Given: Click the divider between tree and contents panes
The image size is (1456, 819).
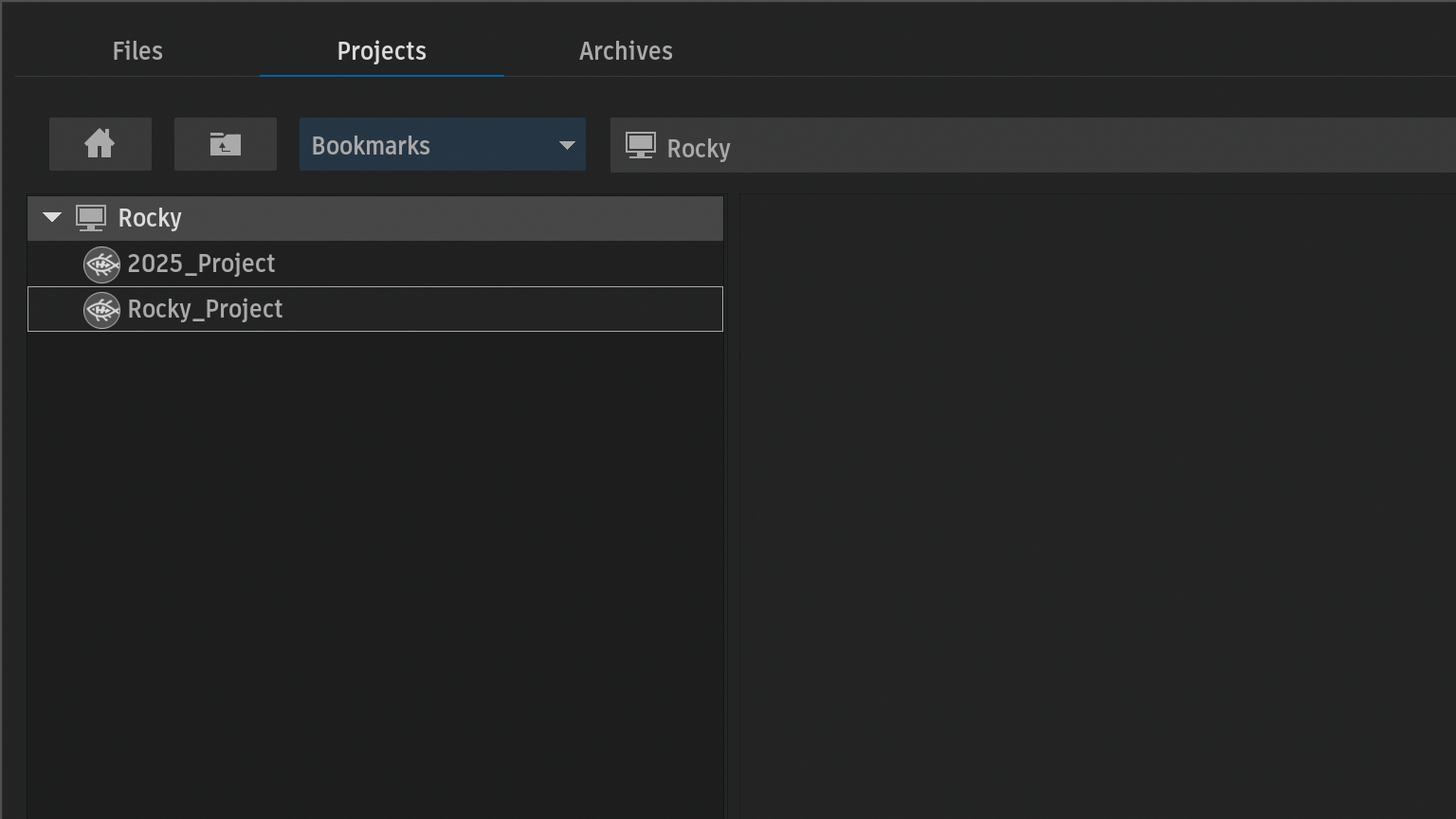Looking at the screenshot, I should [731, 502].
